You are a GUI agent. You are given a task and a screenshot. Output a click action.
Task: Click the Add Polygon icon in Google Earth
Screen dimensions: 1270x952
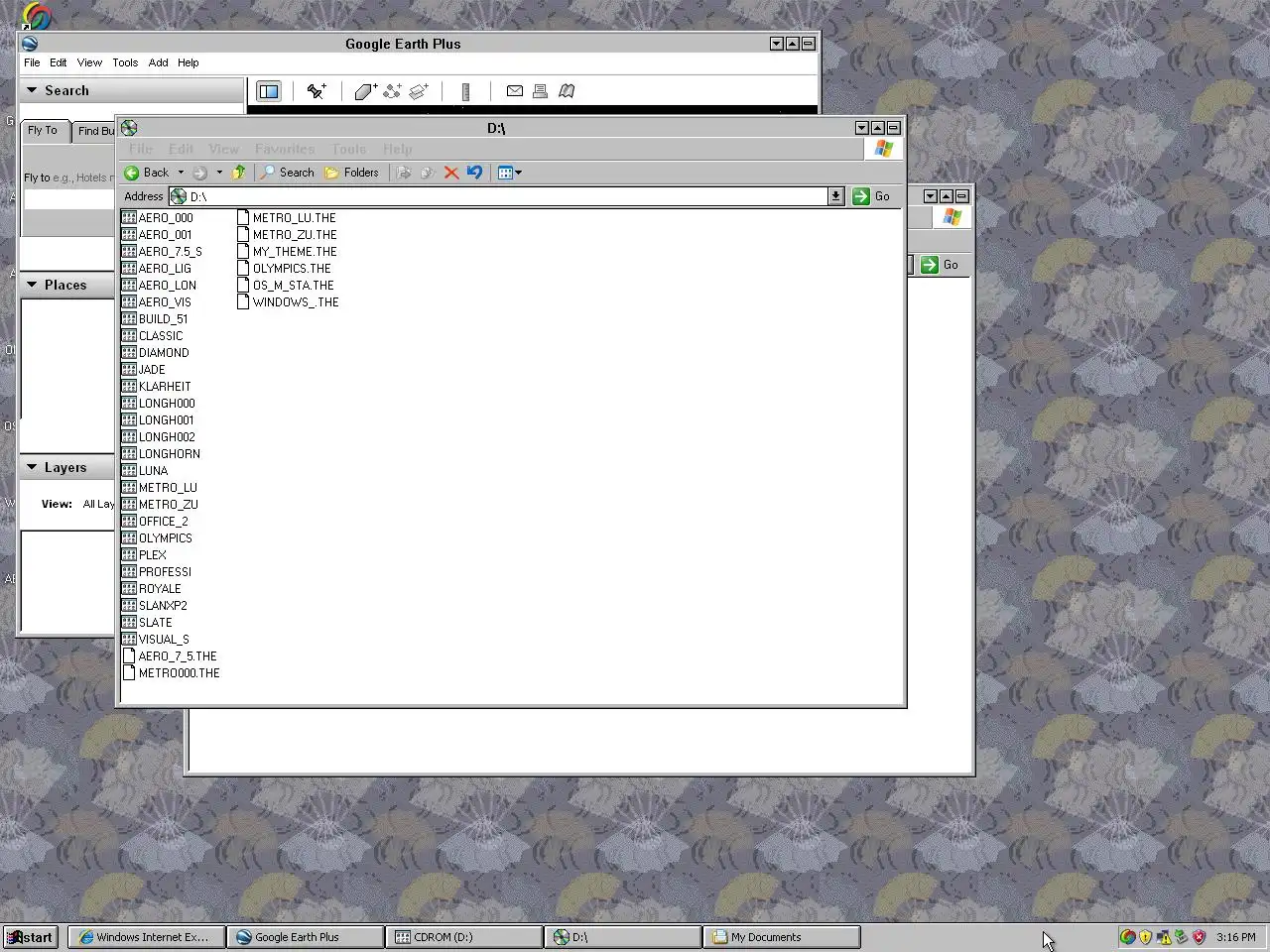pyautogui.click(x=365, y=91)
